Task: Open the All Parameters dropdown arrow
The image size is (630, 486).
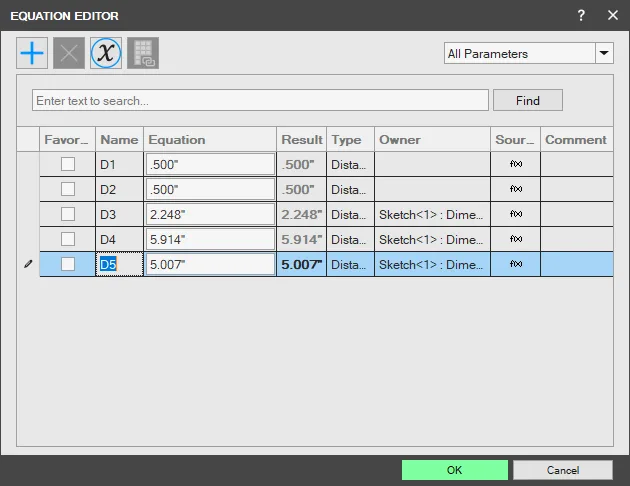Action: (x=604, y=53)
